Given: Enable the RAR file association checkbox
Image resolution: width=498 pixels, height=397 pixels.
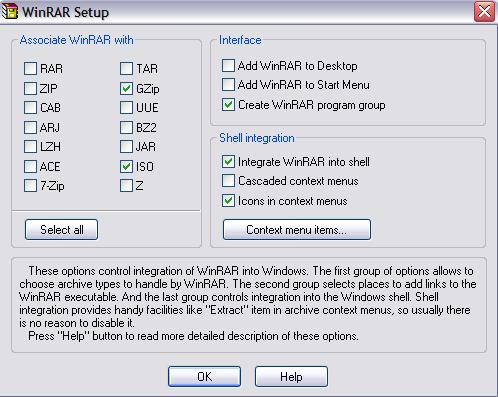Looking at the screenshot, I should pos(30,69).
